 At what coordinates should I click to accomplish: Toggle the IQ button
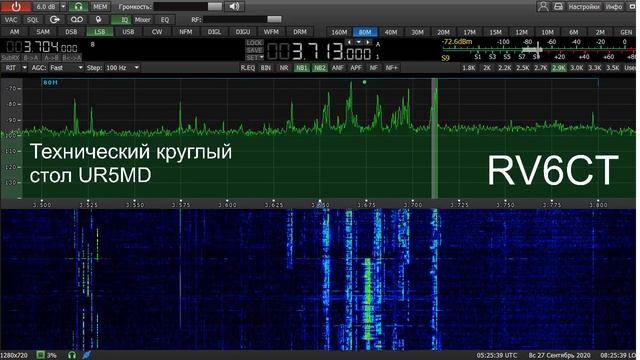point(121,20)
